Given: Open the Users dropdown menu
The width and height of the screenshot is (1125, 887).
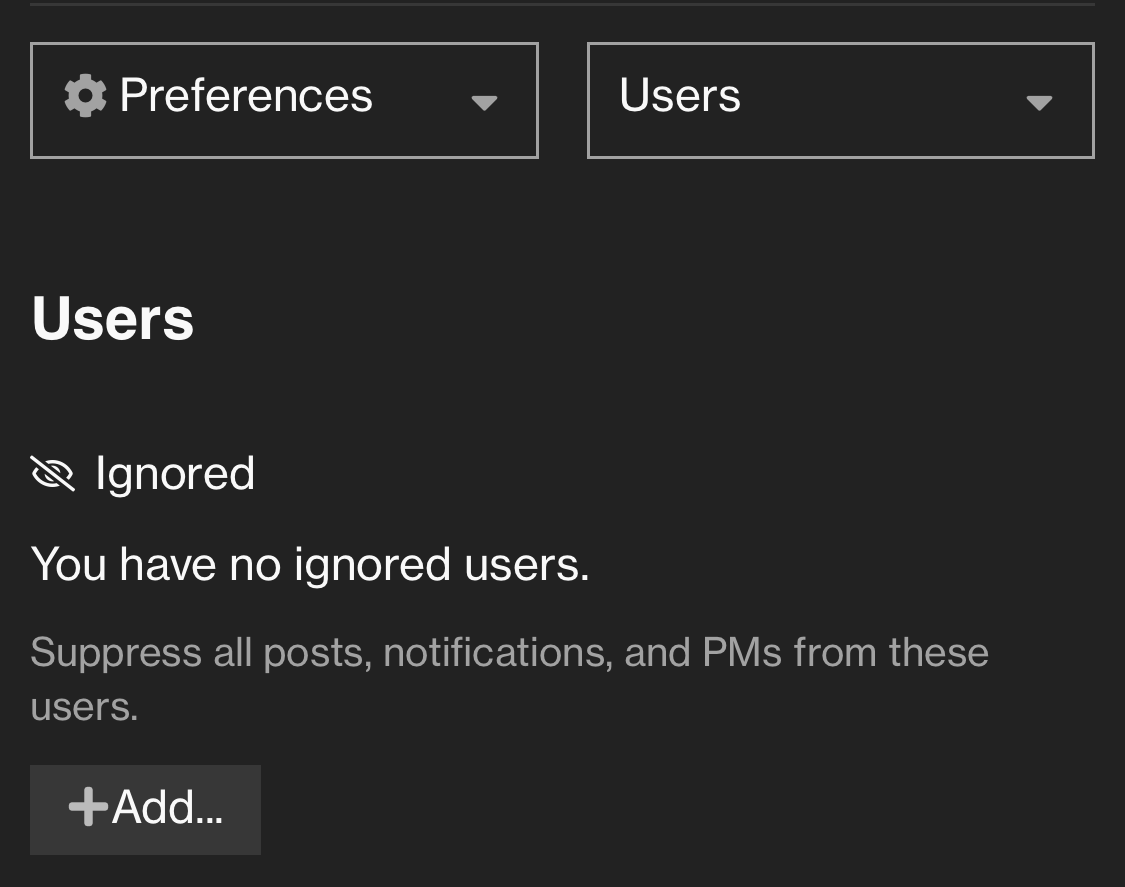Looking at the screenshot, I should tap(841, 100).
